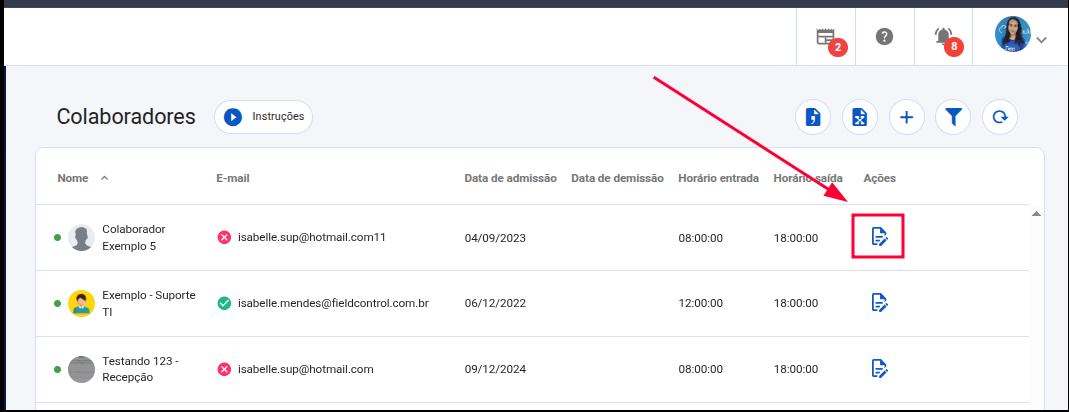This screenshot has width=1069, height=412.
Task: Click admission date 04/09/2023
Action: click(x=495, y=238)
